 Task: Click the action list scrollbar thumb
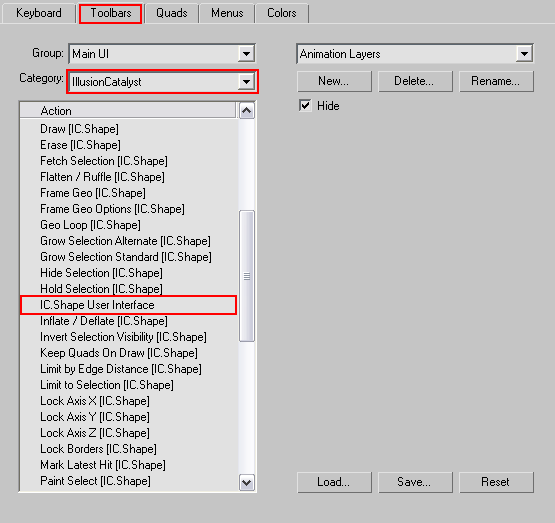click(x=247, y=276)
